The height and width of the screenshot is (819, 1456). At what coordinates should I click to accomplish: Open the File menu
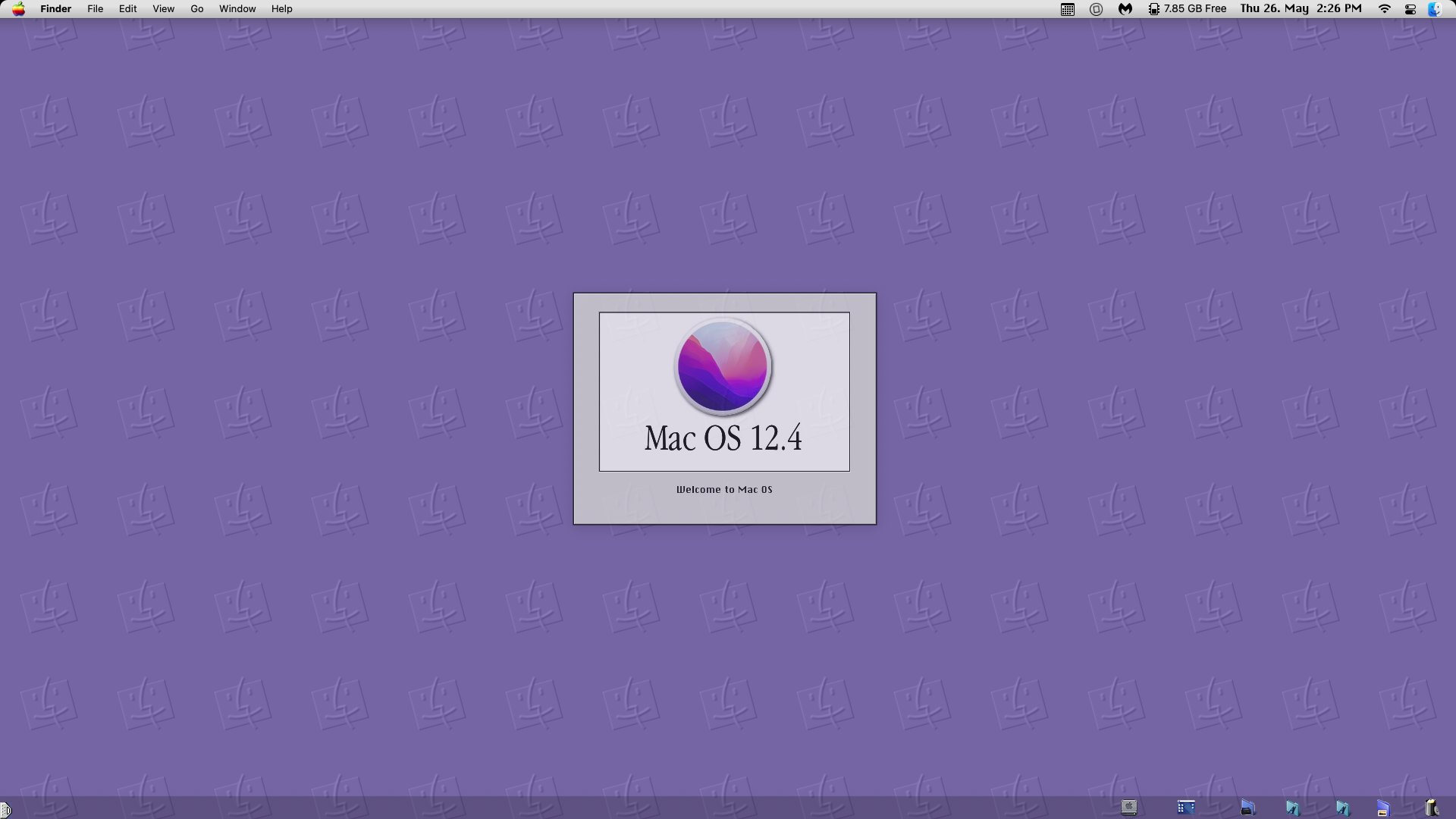[95, 9]
